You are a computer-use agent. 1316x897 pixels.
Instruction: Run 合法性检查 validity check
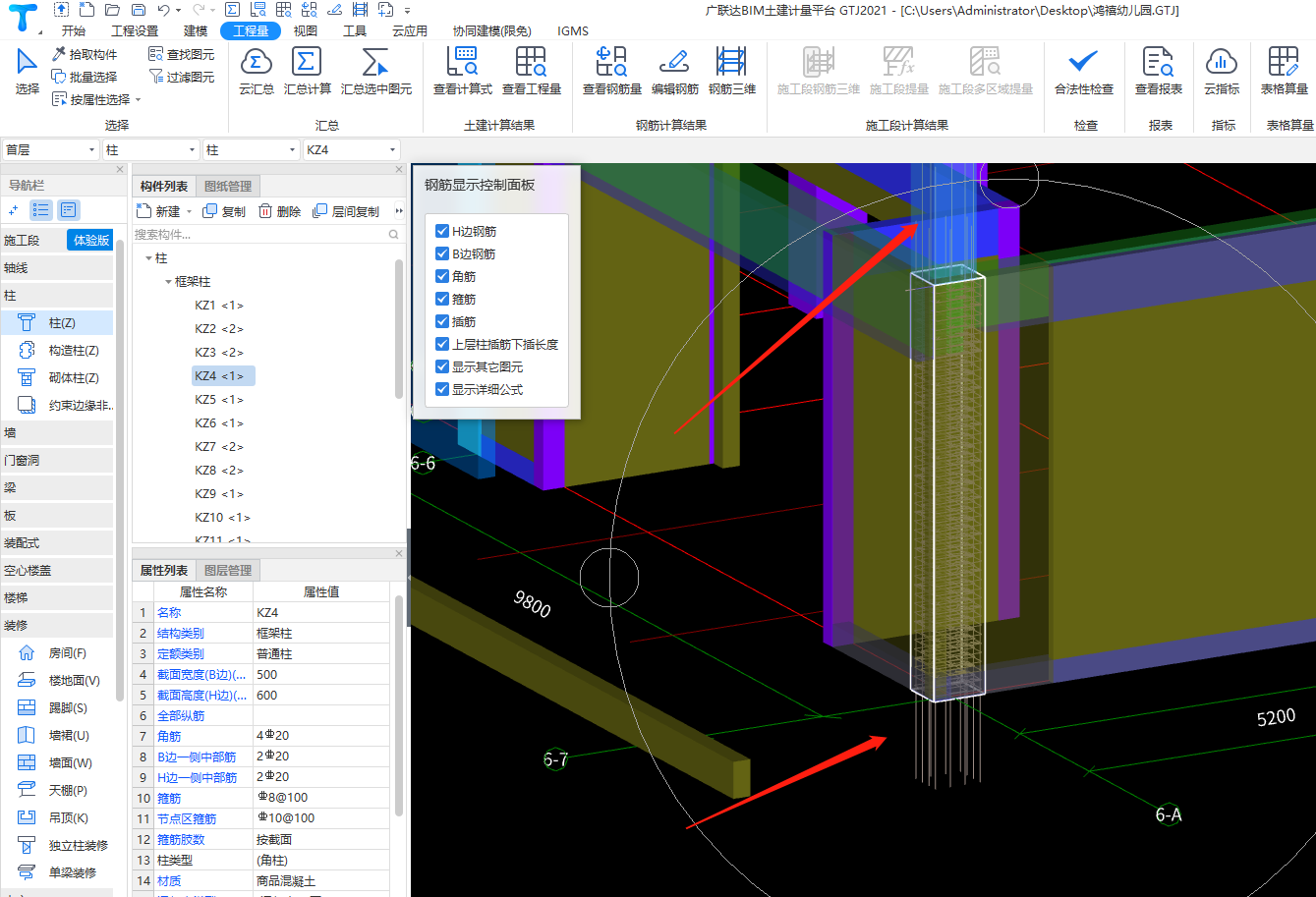pyautogui.click(x=1084, y=71)
